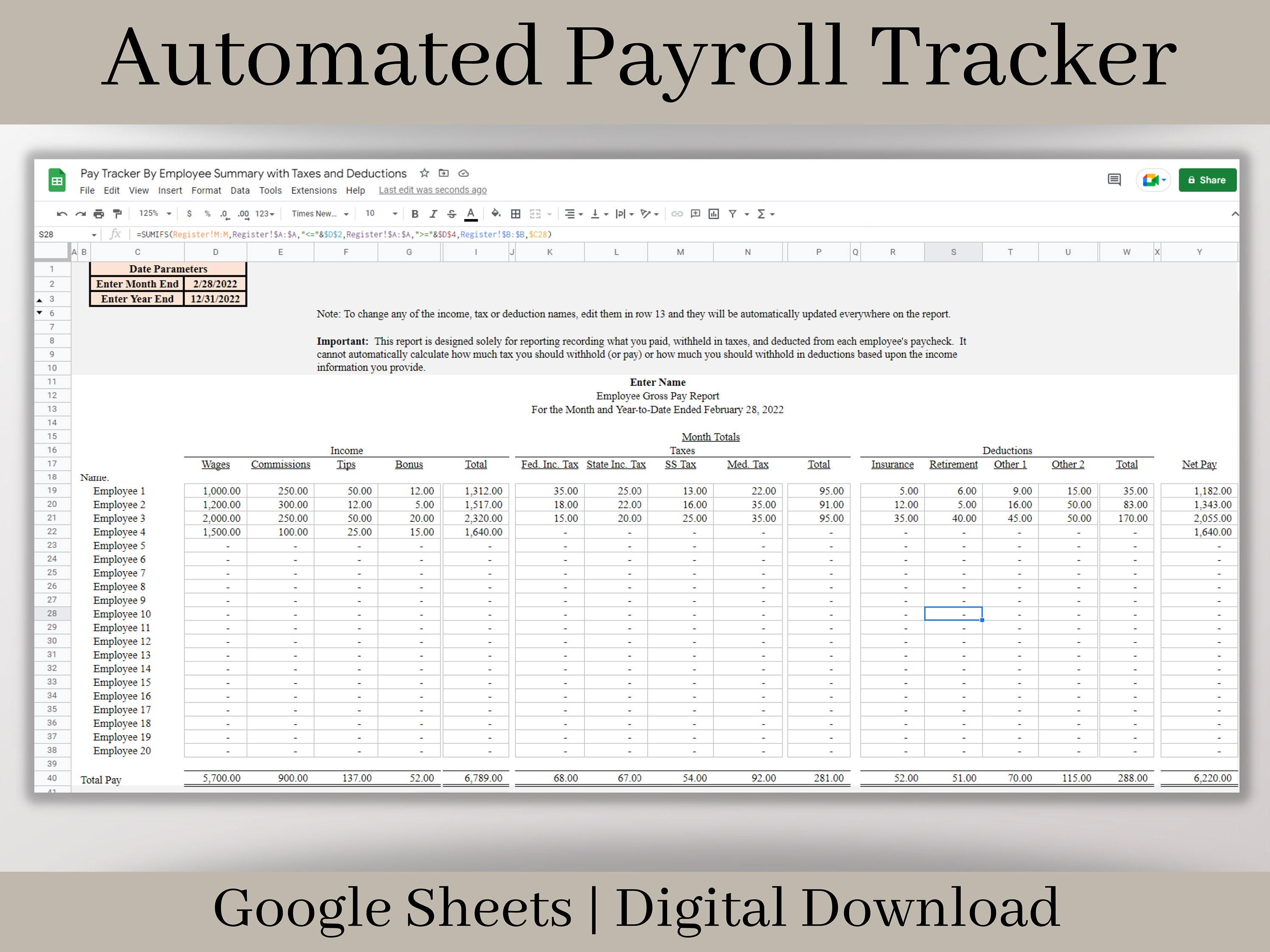Format selection as percent
This screenshot has width=1270, height=952.
tap(207, 214)
